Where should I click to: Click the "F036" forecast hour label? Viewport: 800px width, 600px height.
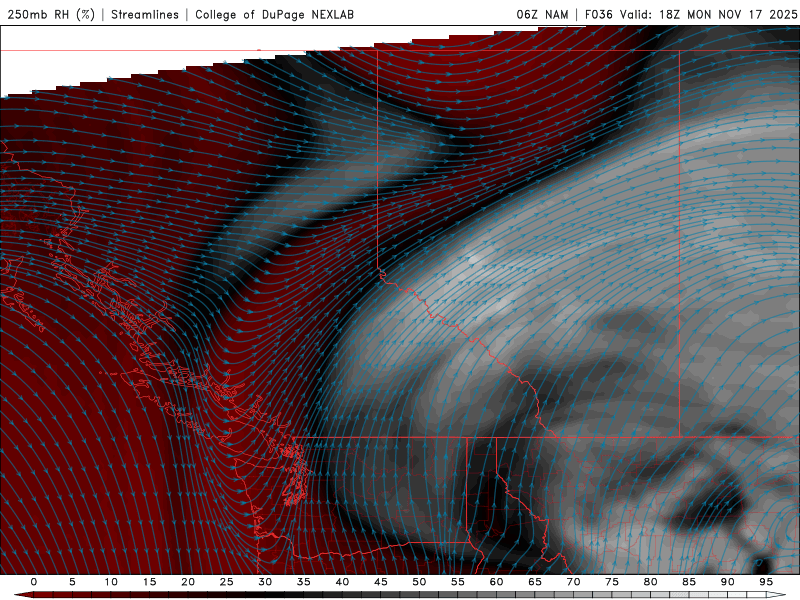coord(598,14)
